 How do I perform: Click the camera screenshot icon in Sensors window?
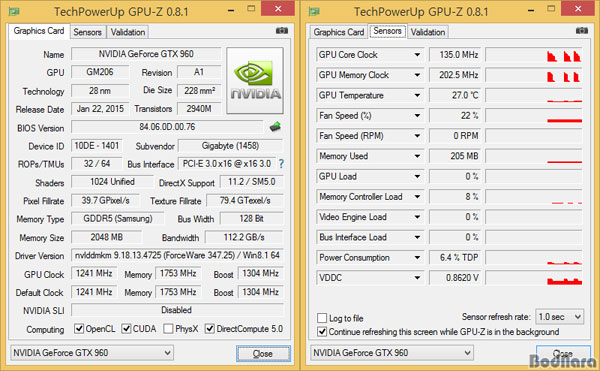coord(582,31)
